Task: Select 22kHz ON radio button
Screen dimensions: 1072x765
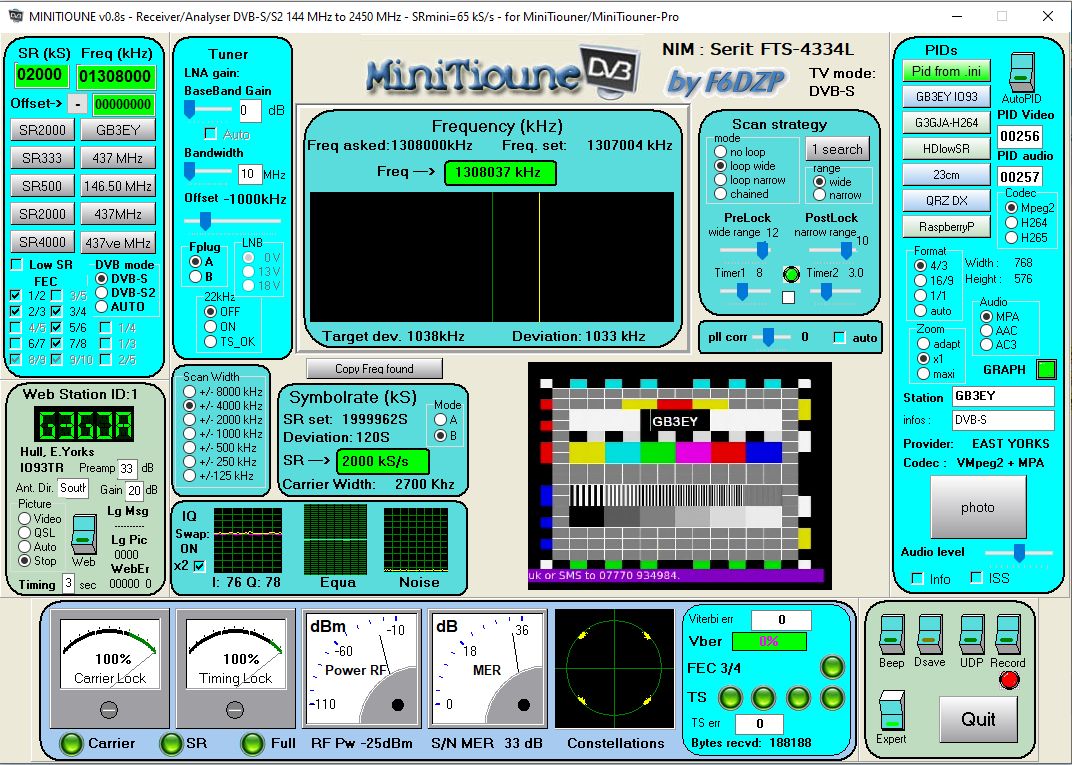Action: click(211, 327)
